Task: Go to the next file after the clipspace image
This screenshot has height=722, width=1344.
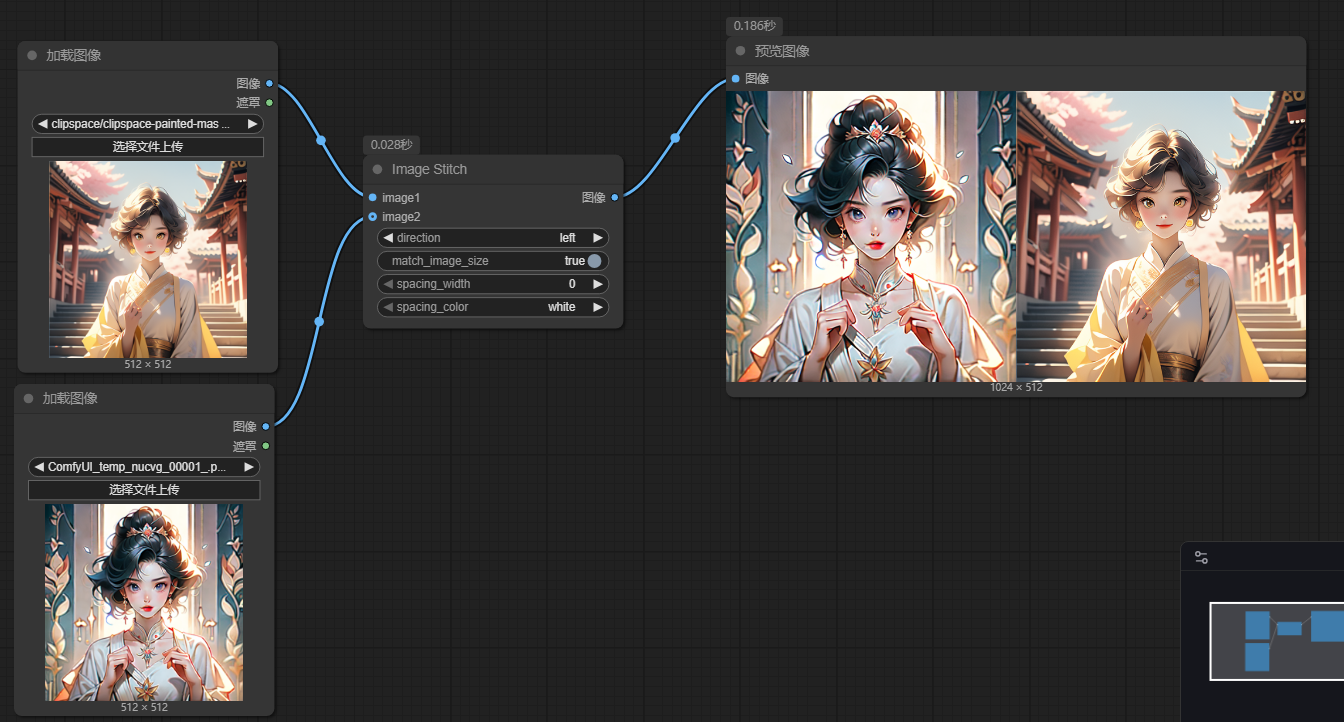Action: click(x=252, y=124)
